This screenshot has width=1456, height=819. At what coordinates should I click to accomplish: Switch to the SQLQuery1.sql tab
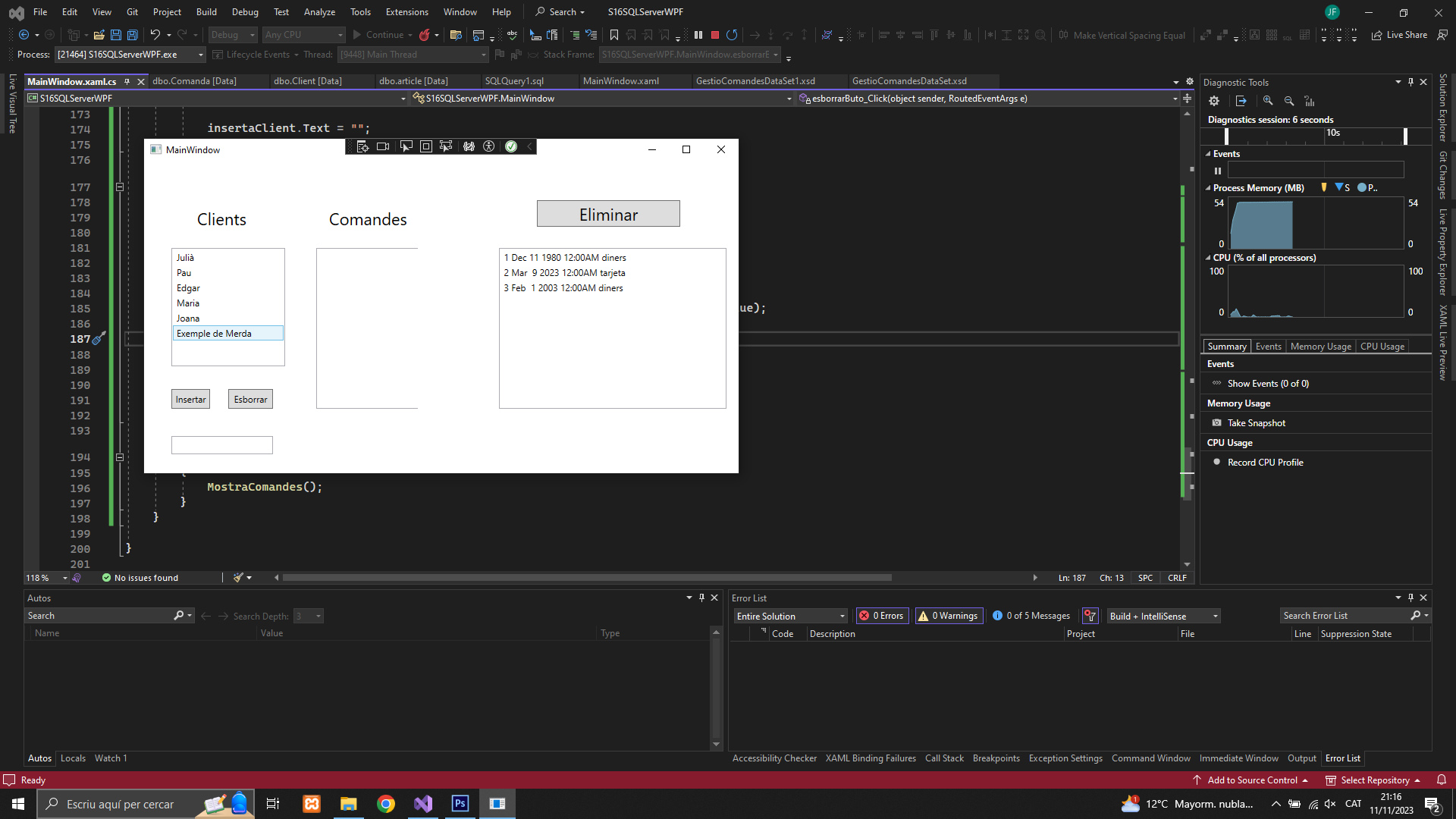click(514, 81)
